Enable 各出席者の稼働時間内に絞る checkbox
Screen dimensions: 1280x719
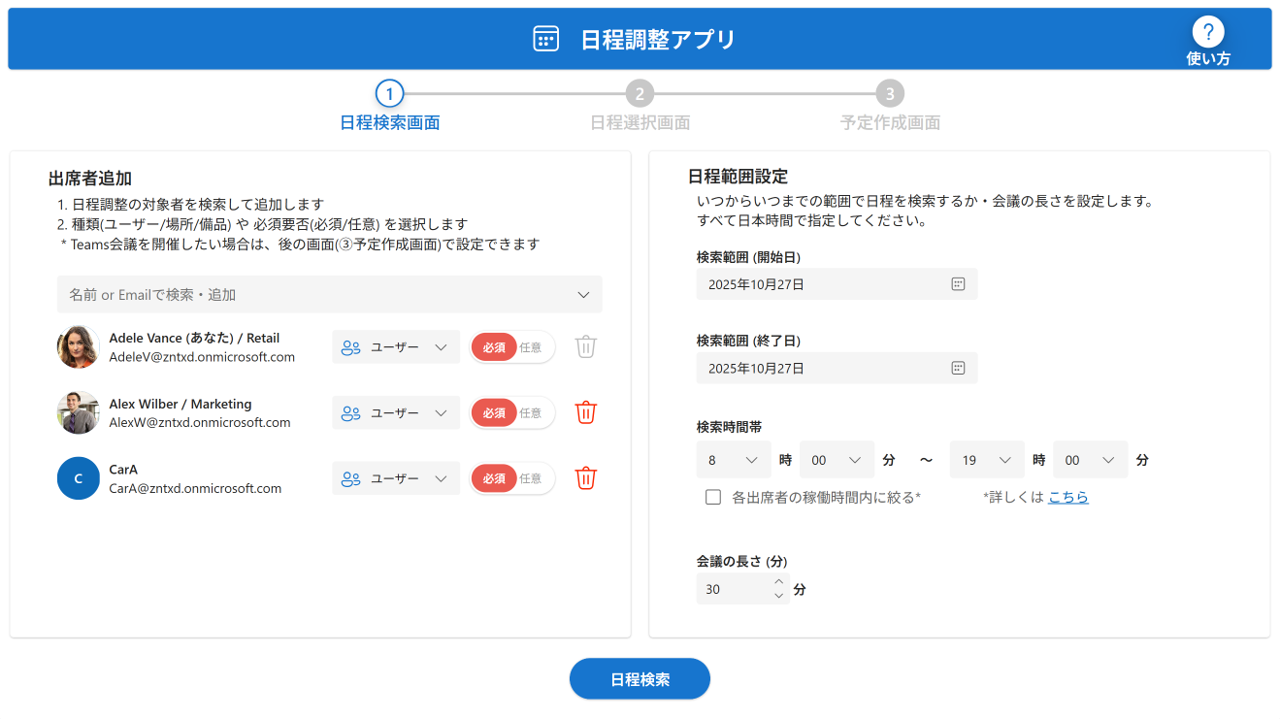click(713, 497)
